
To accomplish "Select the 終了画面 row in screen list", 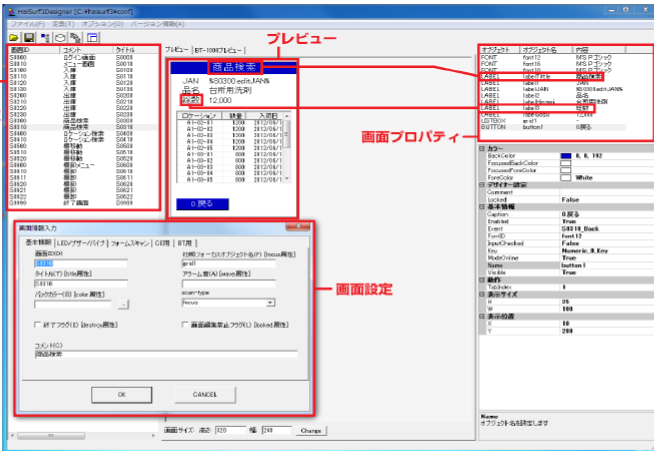I will [83, 203].
